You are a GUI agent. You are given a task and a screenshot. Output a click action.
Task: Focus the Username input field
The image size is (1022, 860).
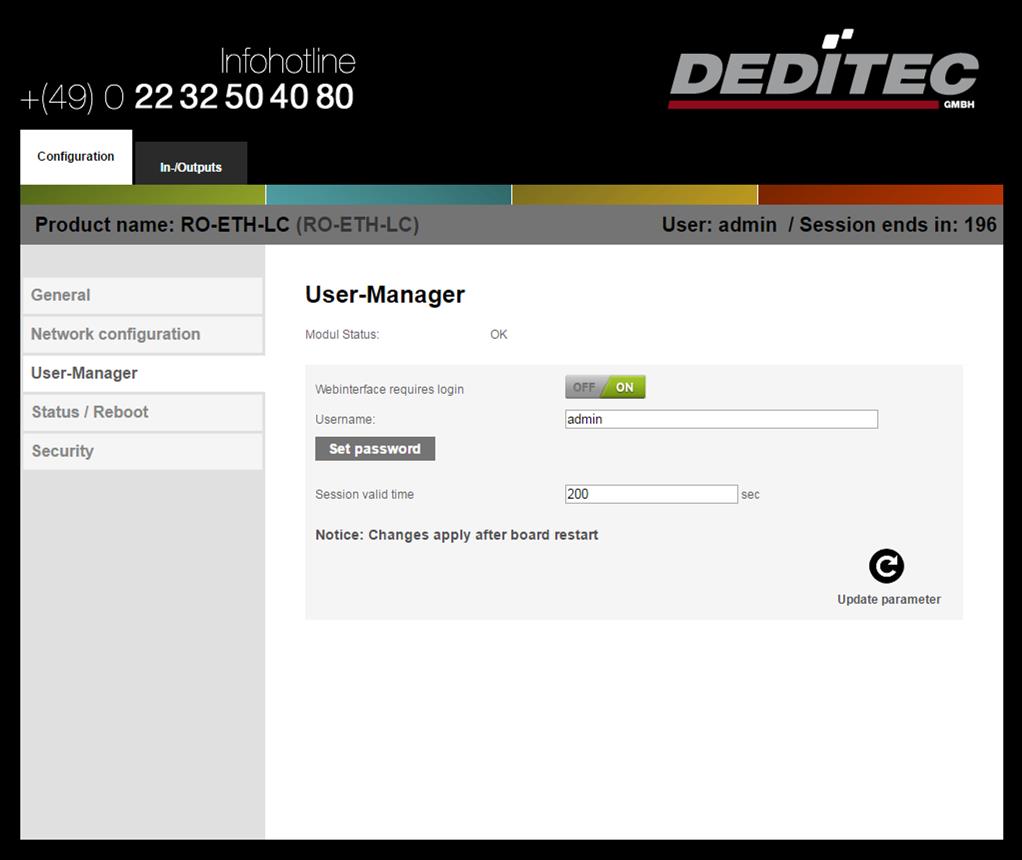tap(721, 419)
